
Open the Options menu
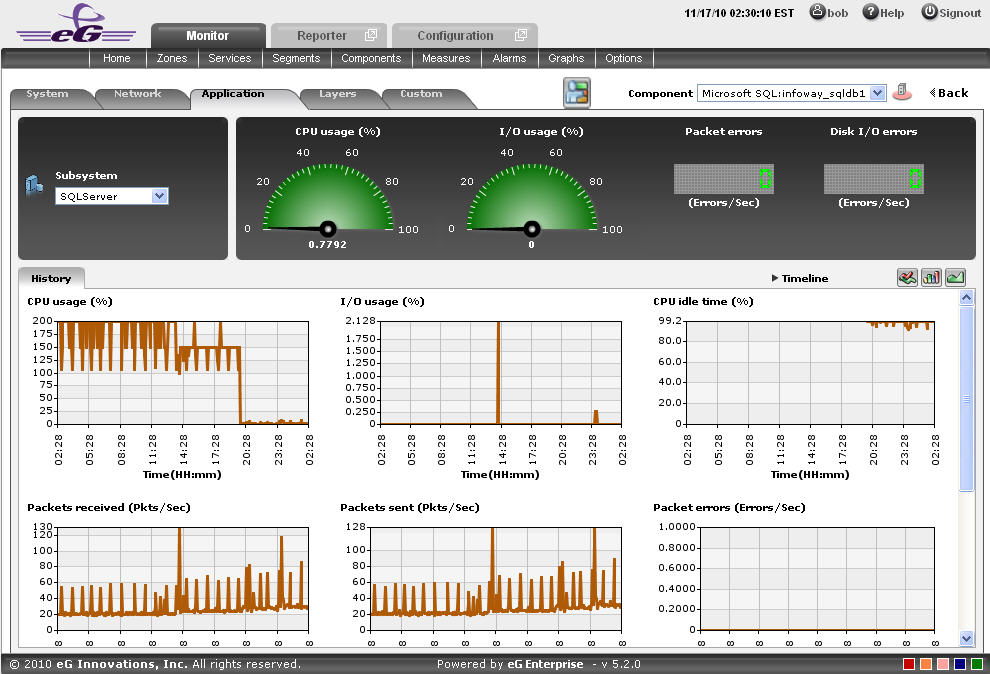(624, 58)
